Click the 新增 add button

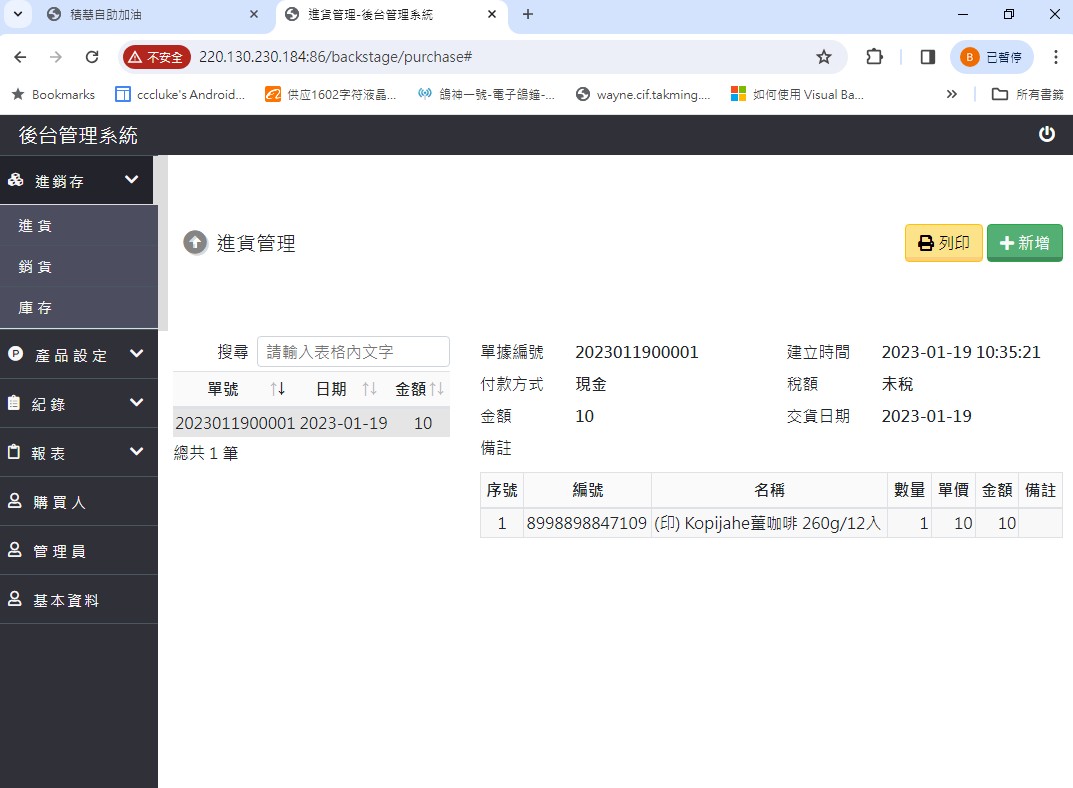[1024, 243]
